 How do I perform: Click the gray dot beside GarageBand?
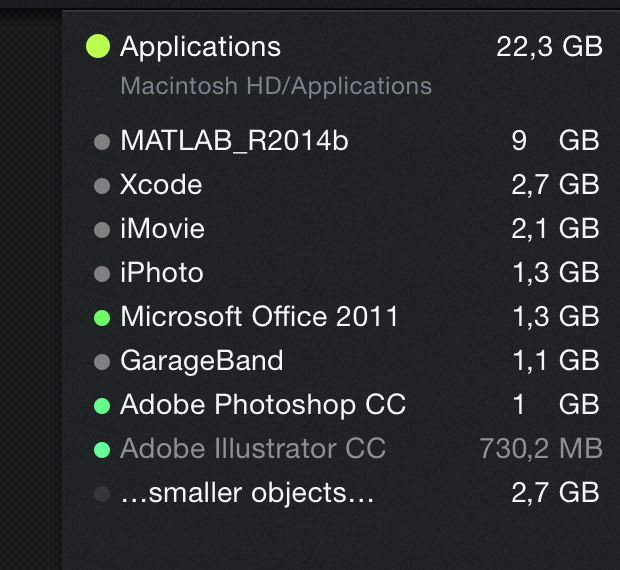102,362
